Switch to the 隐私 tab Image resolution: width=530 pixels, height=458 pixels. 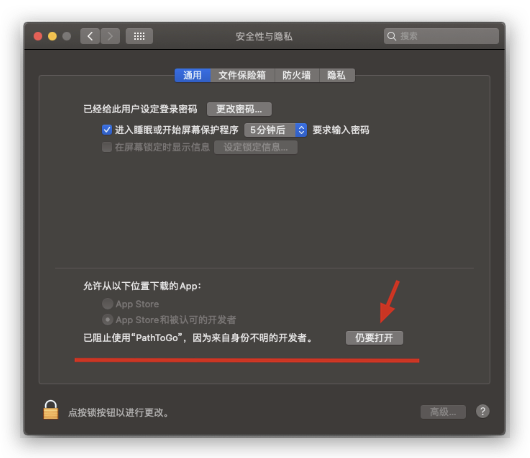[337, 75]
